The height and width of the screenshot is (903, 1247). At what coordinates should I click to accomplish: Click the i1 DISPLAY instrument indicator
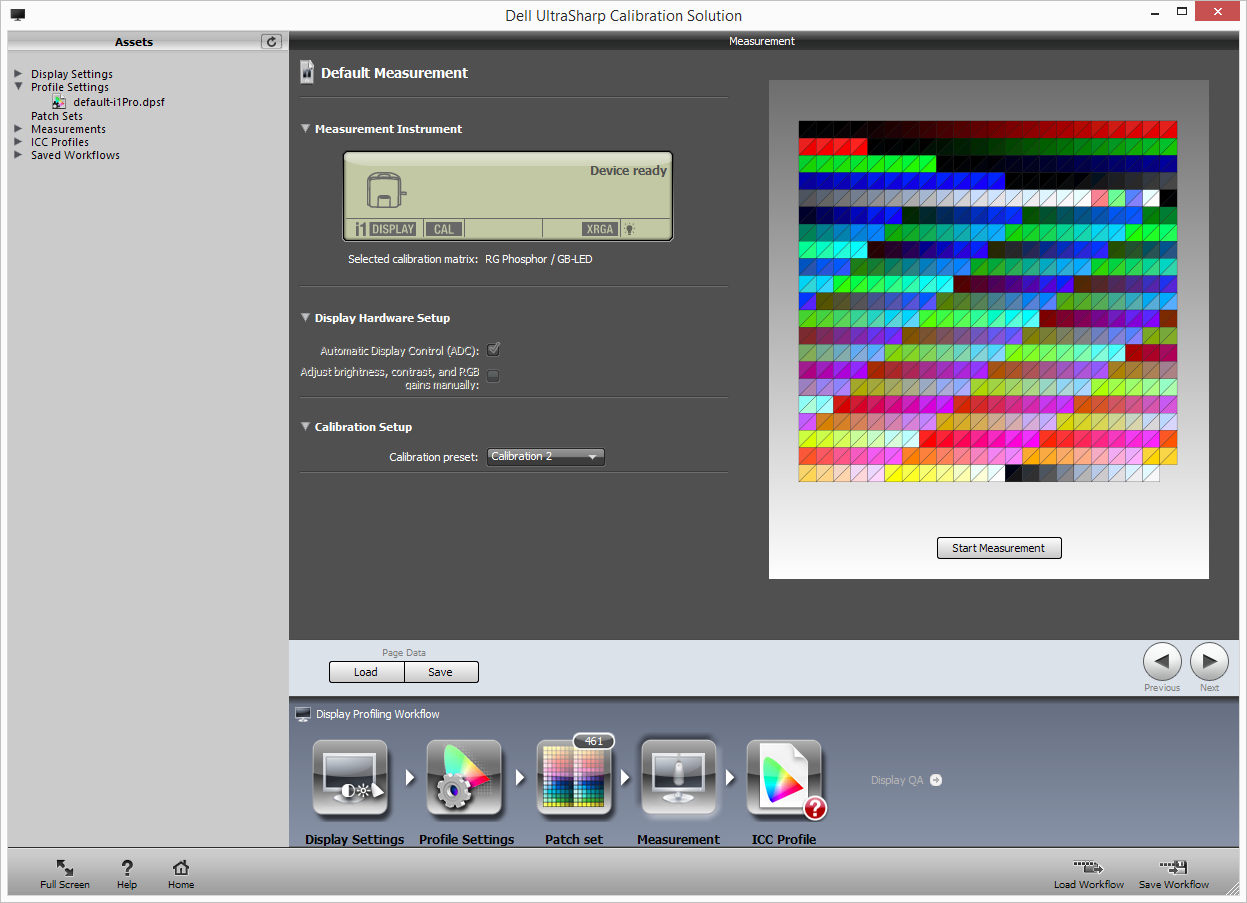coord(385,229)
